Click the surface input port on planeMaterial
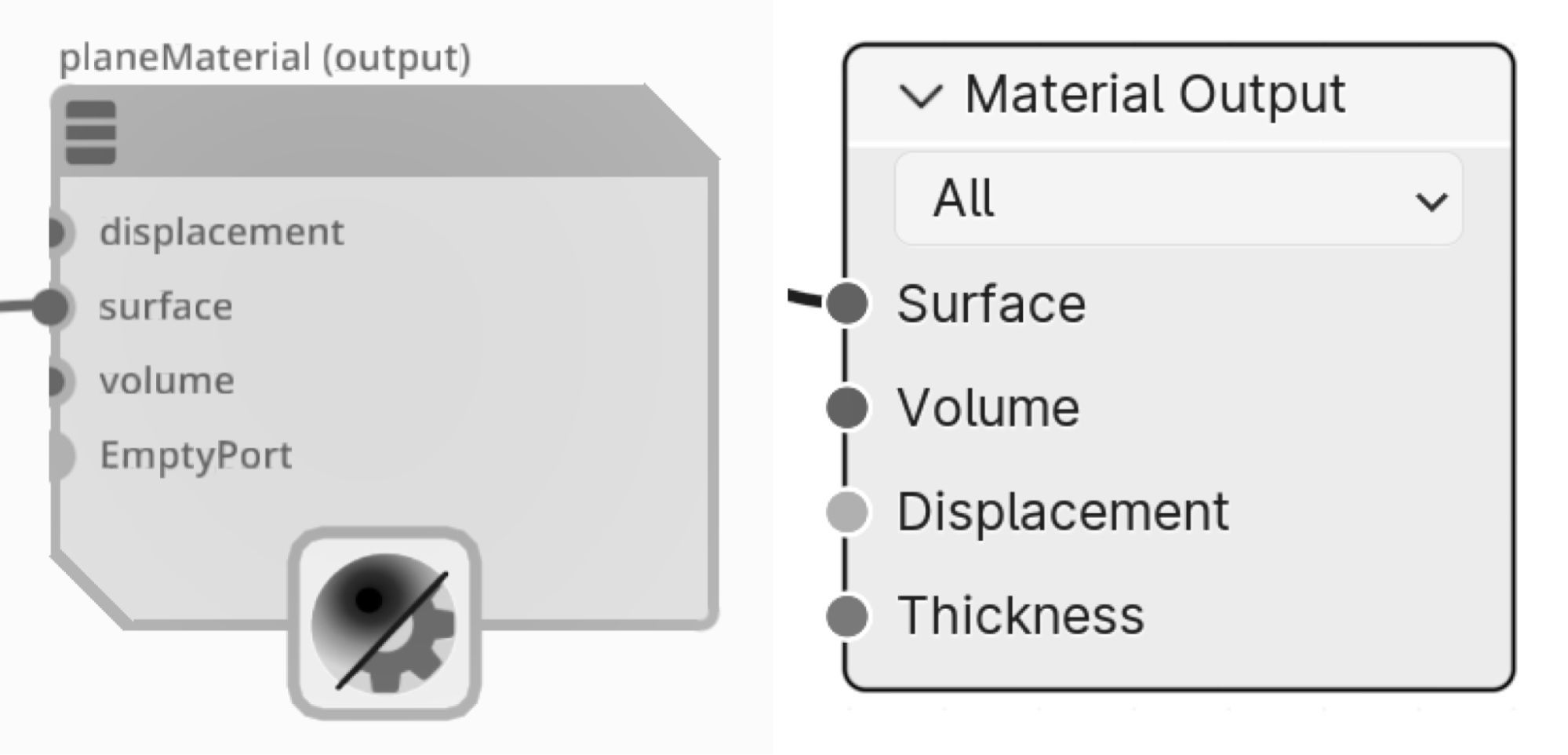The image size is (1568, 755). [x=53, y=306]
